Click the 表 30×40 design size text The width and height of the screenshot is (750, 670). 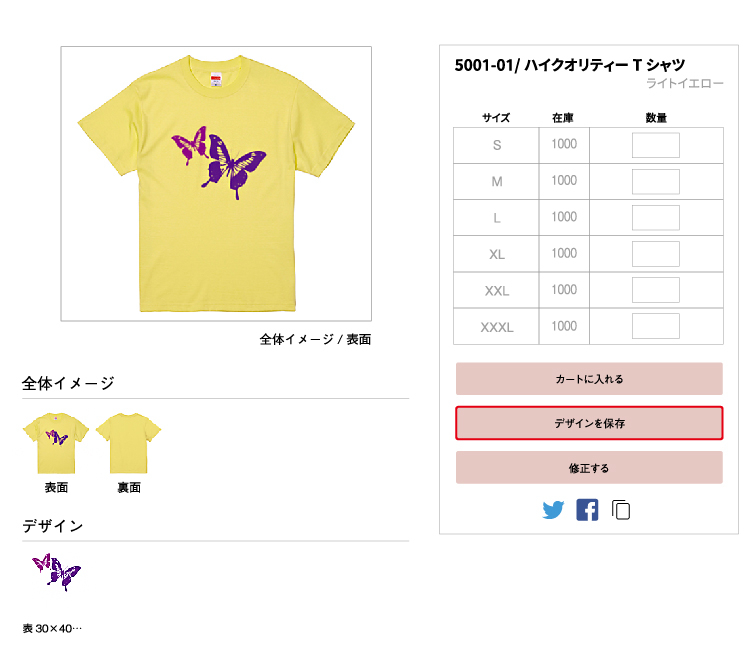coord(52,629)
